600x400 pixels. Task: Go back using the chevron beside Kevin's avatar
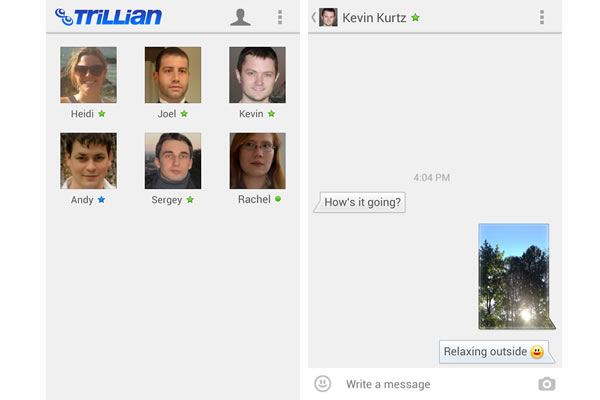[313, 17]
